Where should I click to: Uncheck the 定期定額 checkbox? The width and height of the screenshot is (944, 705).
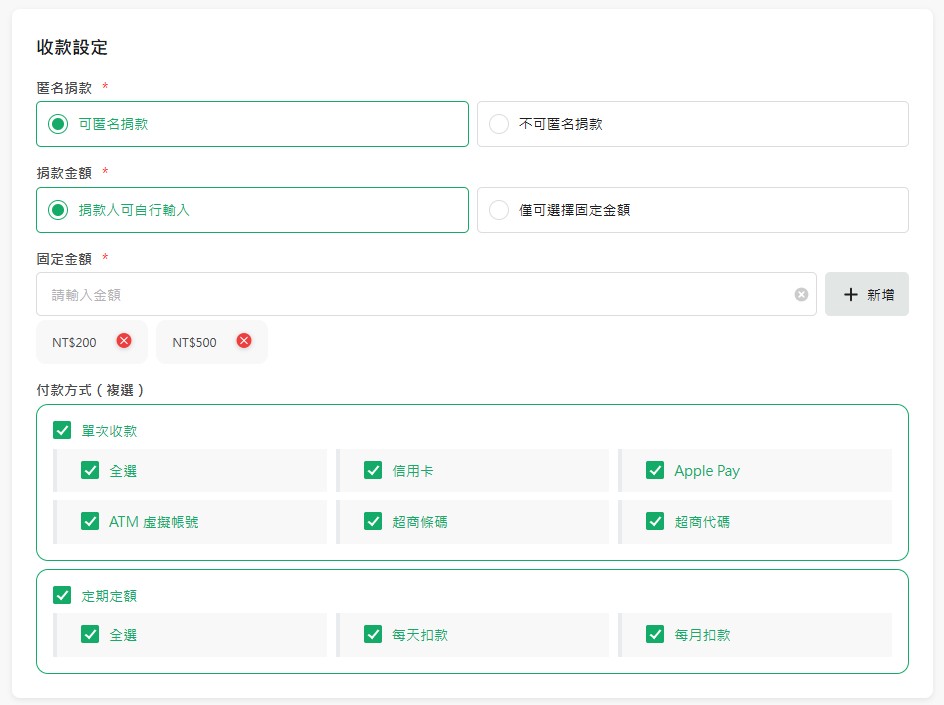(62, 595)
